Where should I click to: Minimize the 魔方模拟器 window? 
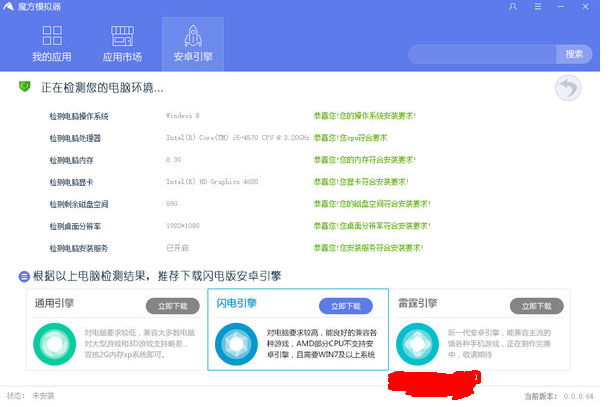click(x=561, y=7)
